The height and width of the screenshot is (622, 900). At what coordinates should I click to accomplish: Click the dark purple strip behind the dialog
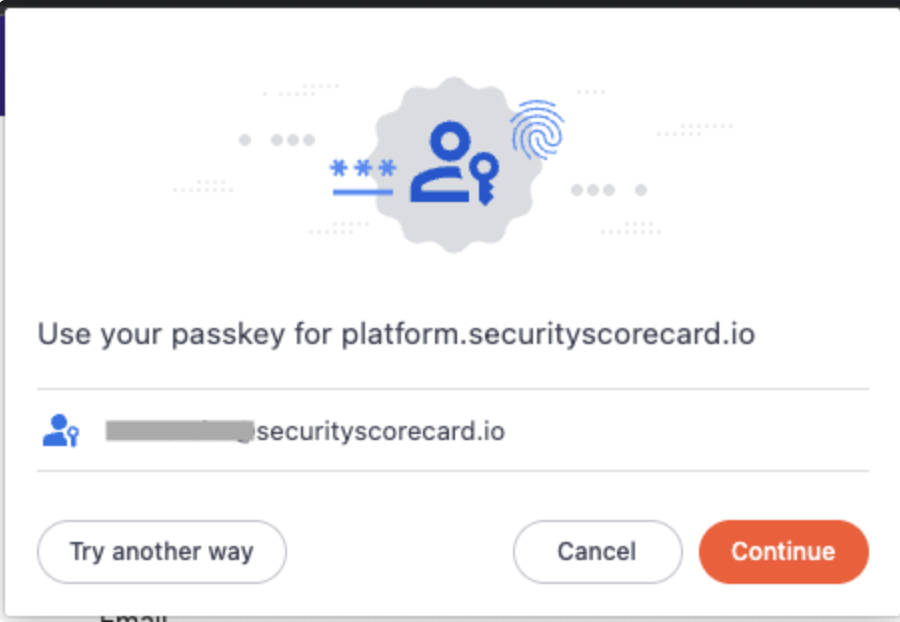3,60
